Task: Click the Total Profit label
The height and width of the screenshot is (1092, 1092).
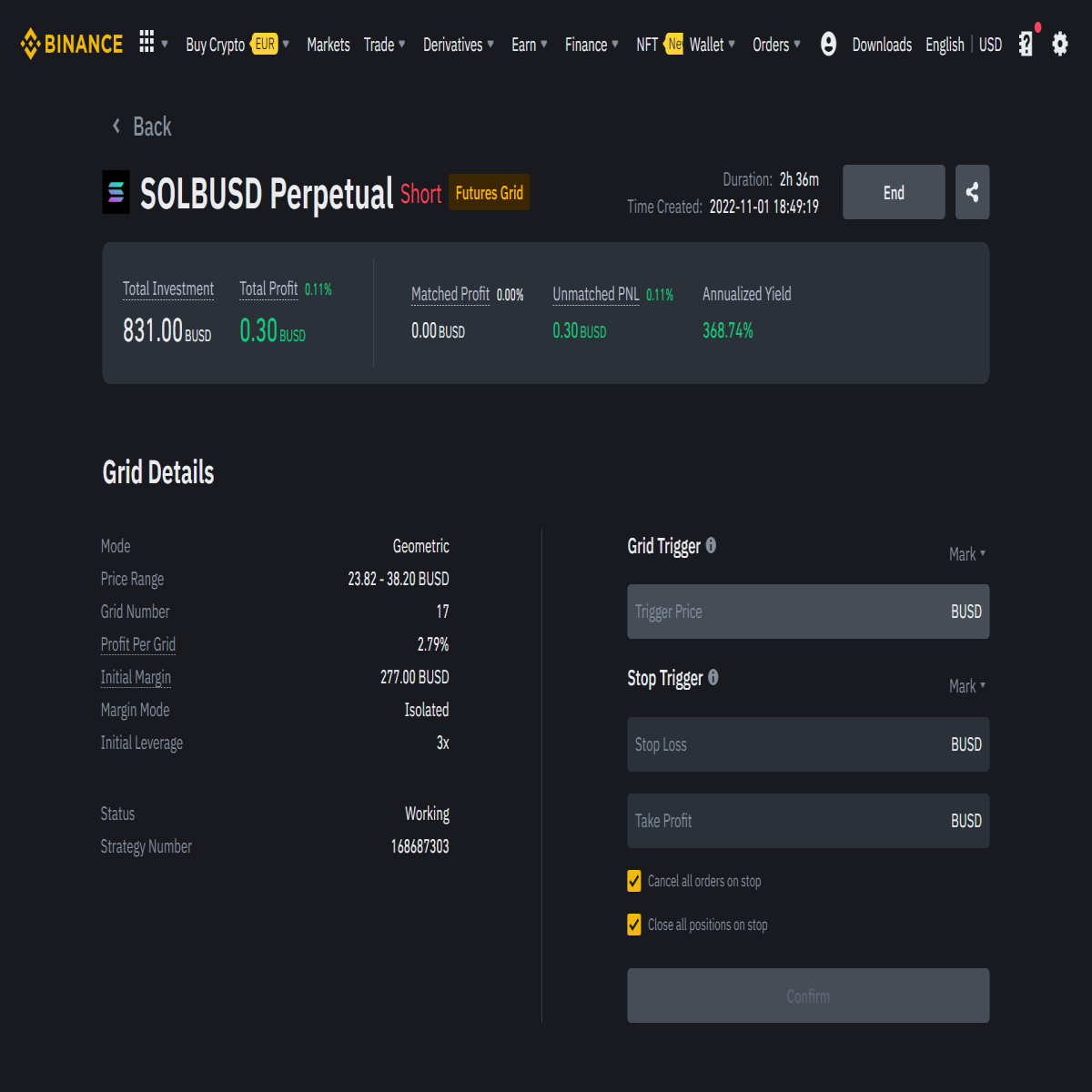Action: [x=268, y=288]
